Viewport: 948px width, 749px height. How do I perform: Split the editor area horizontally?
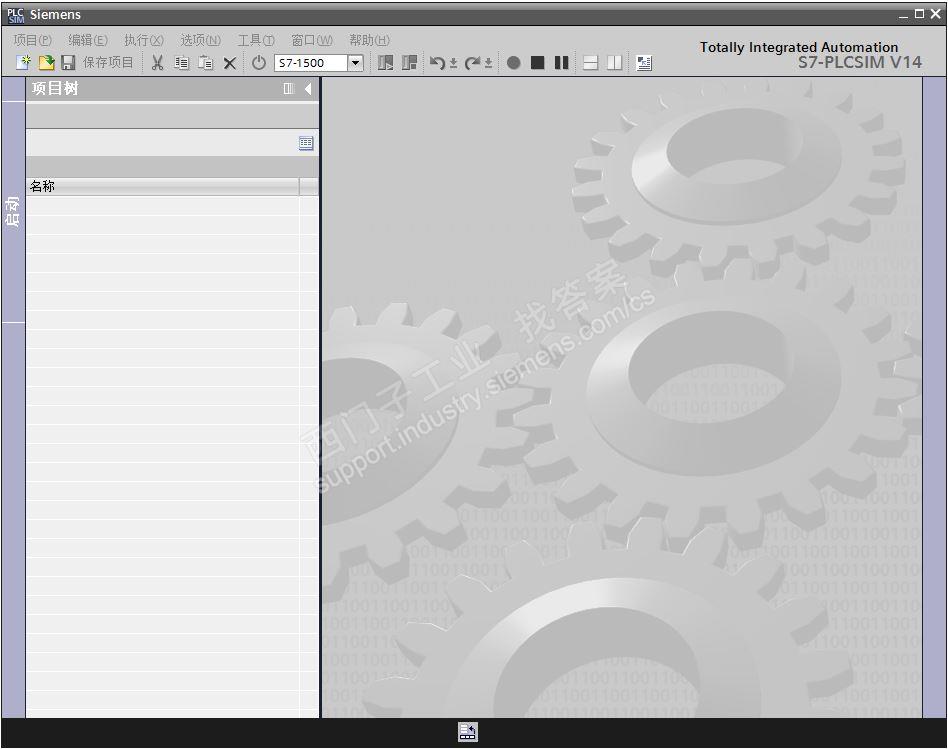point(590,63)
